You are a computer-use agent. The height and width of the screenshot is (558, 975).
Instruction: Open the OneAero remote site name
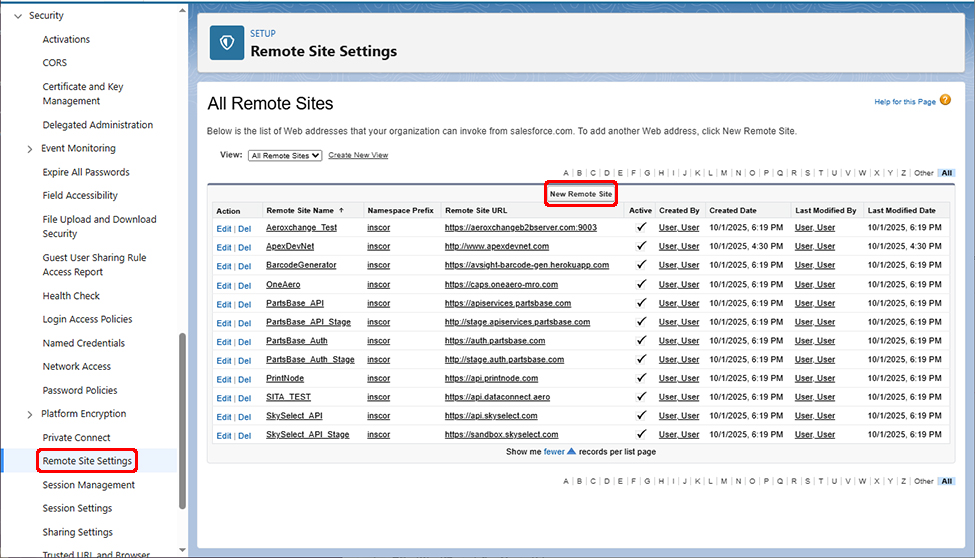[283, 284]
